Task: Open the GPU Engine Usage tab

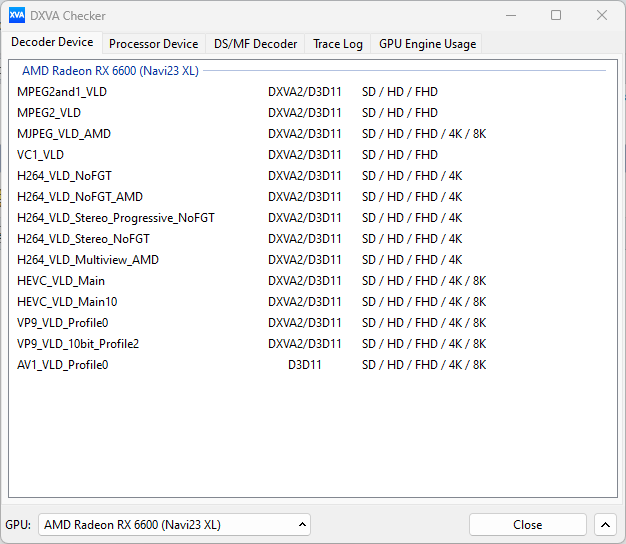Action: point(427,44)
